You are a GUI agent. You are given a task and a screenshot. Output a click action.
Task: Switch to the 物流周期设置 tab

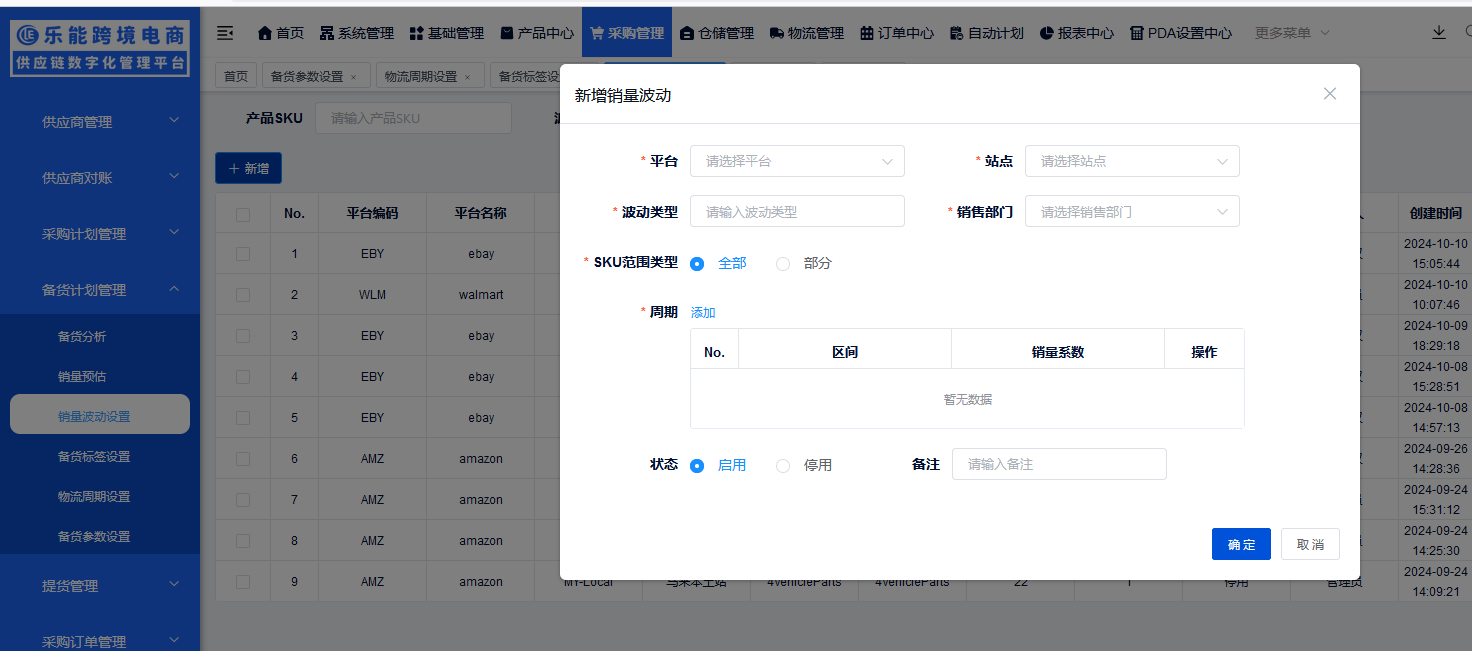(423, 75)
